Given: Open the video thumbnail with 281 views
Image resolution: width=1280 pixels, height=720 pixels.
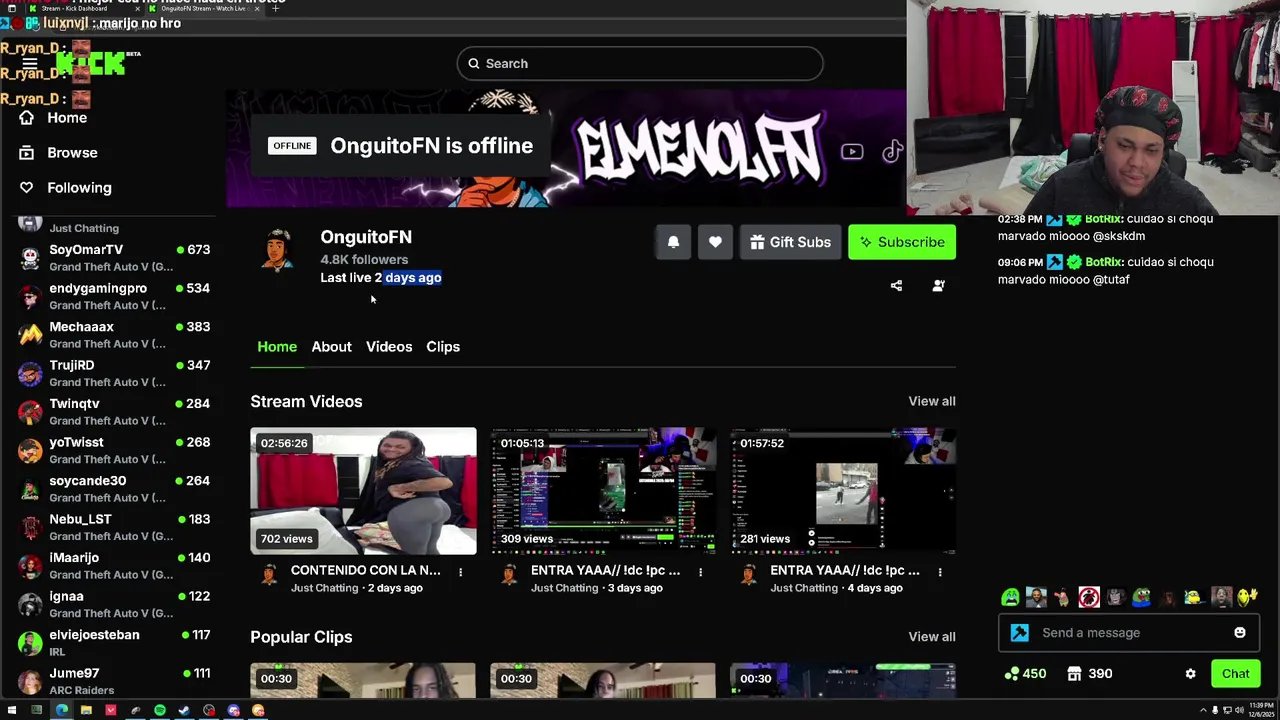Looking at the screenshot, I should coord(843,491).
